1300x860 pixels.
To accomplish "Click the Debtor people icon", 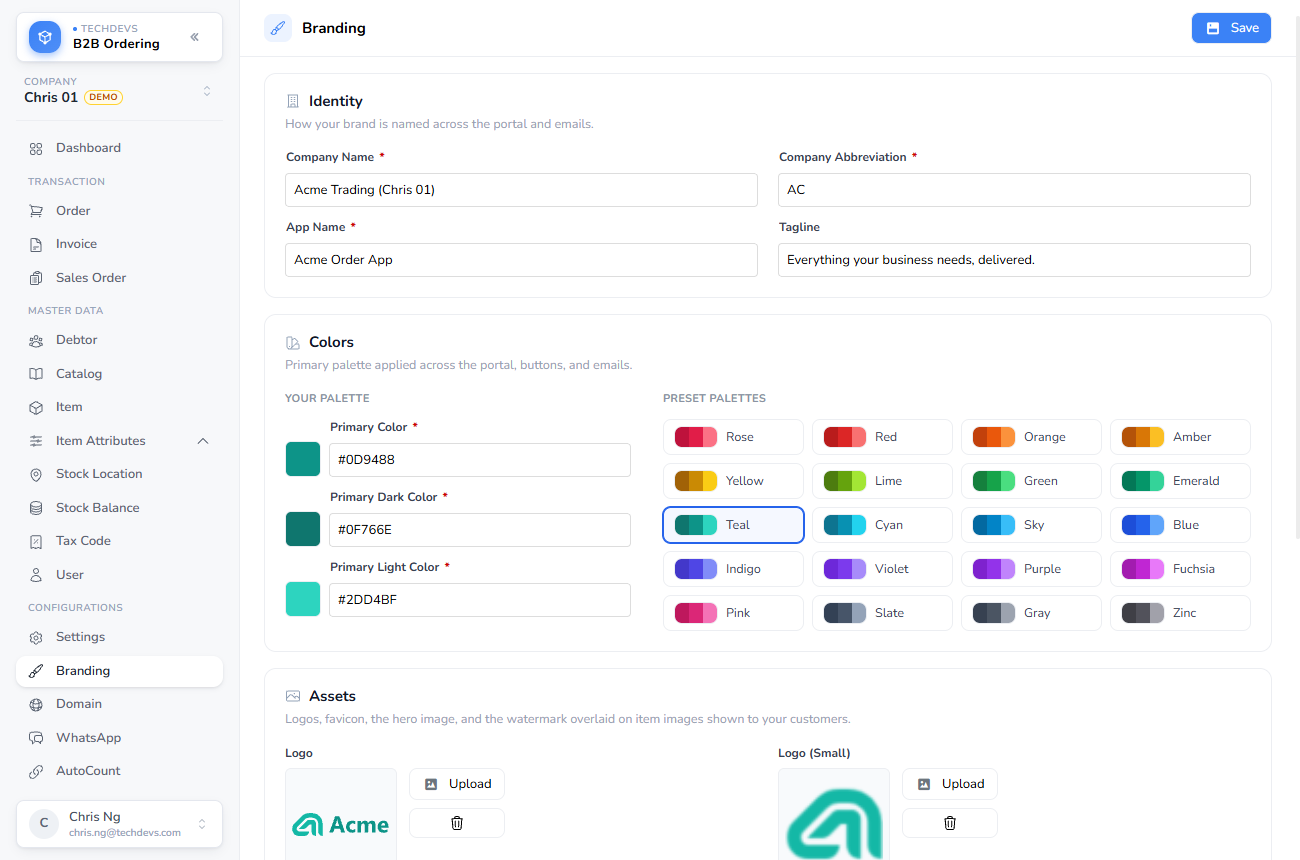I will [x=36, y=340].
